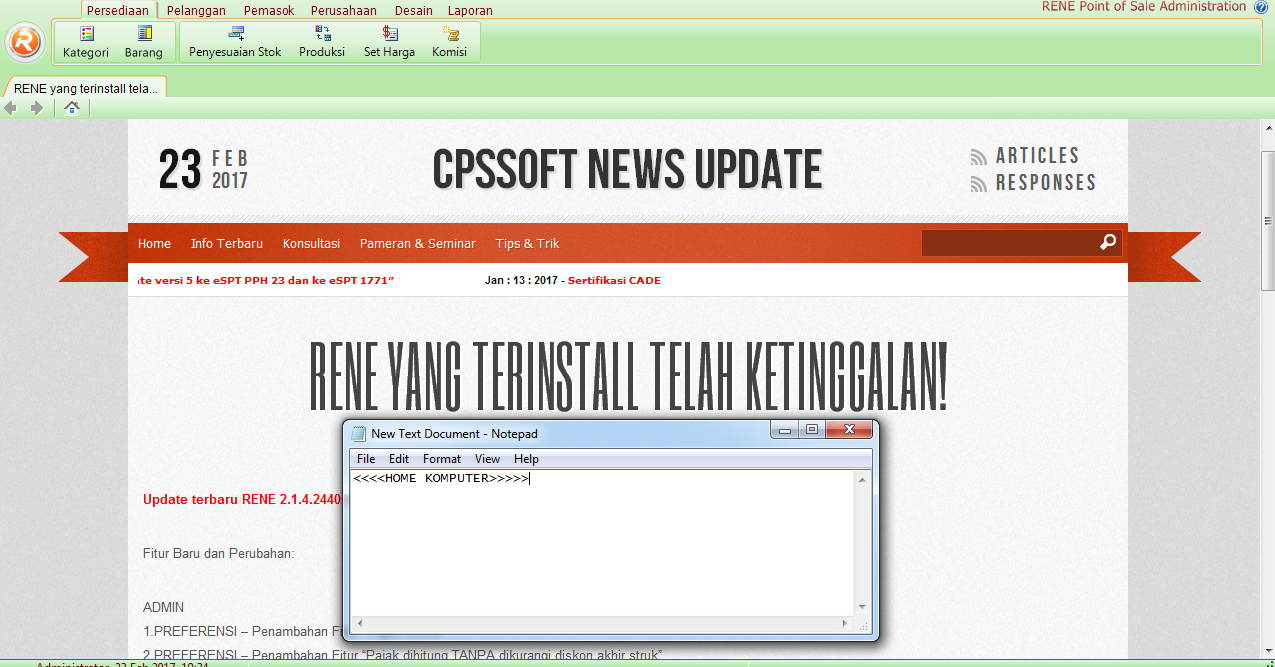The height and width of the screenshot is (667, 1275).
Task: Click the eSPT PPH 23 ticker headline
Action: click(x=266, y=280)
